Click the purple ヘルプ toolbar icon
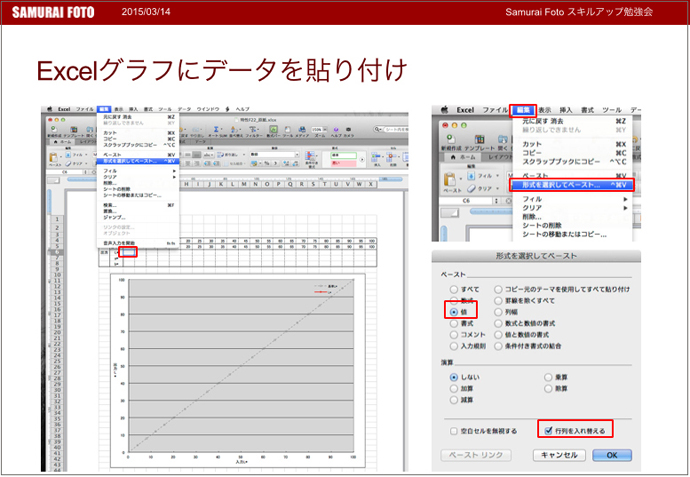Viewport: 690px width, 477px height. (x=336, y=129)
